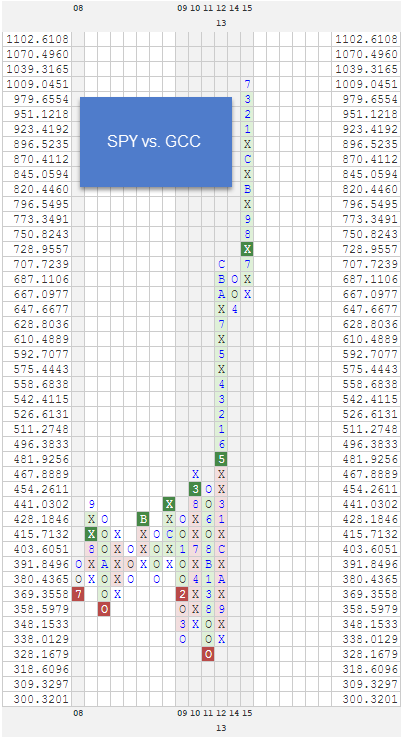Click the X in the 610.4889 row
The height and width of the screenshot is (740, 401).
coord(221,339)
